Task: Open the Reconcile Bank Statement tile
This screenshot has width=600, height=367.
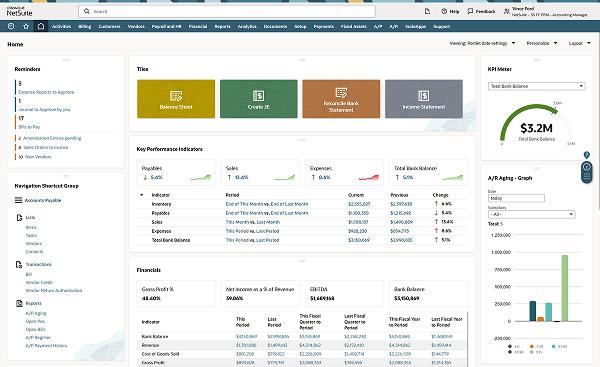Action: tap(341, 99)
